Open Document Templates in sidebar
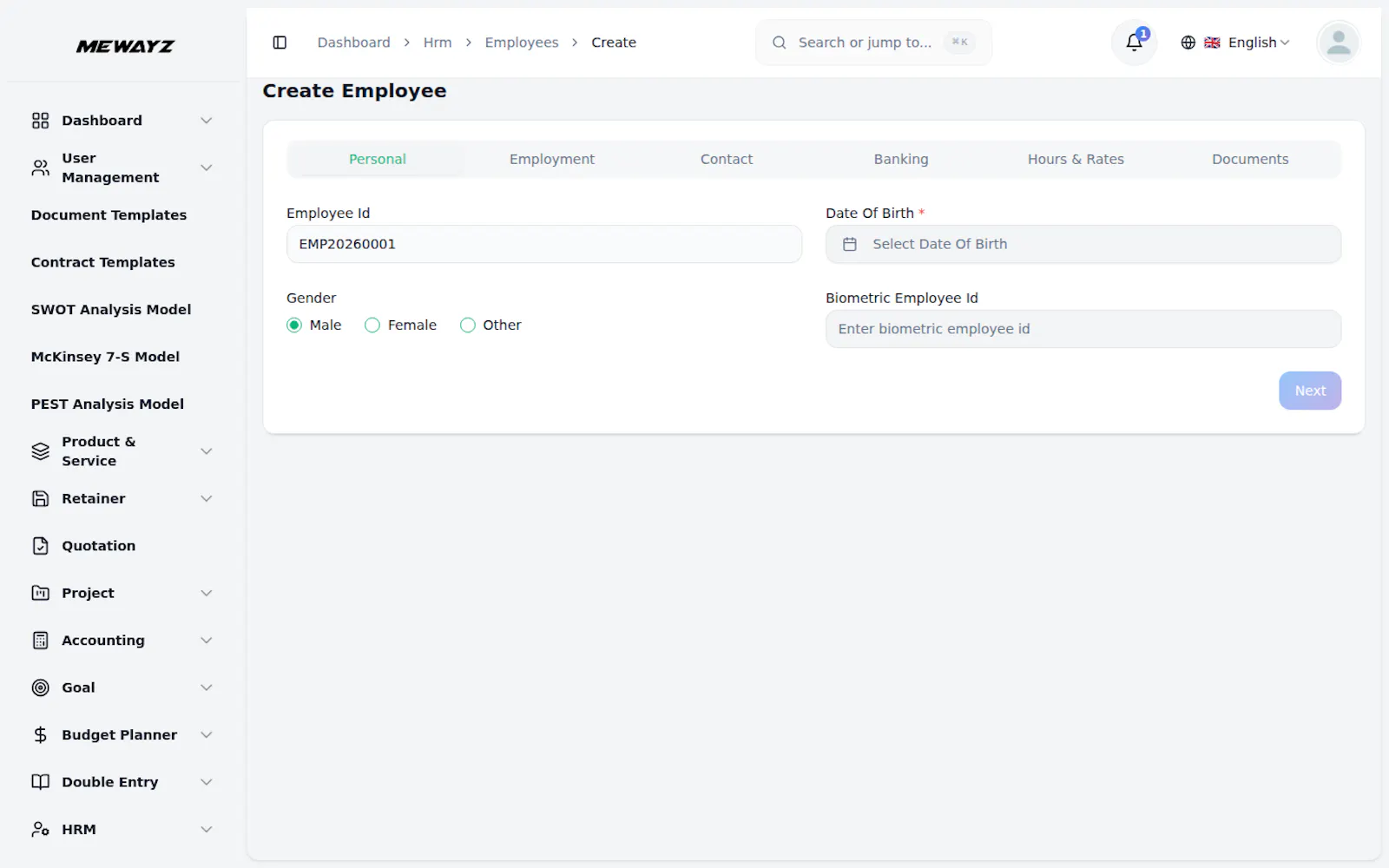Image resolution: width=1389 pixels, height=868 pixels. 109,215
